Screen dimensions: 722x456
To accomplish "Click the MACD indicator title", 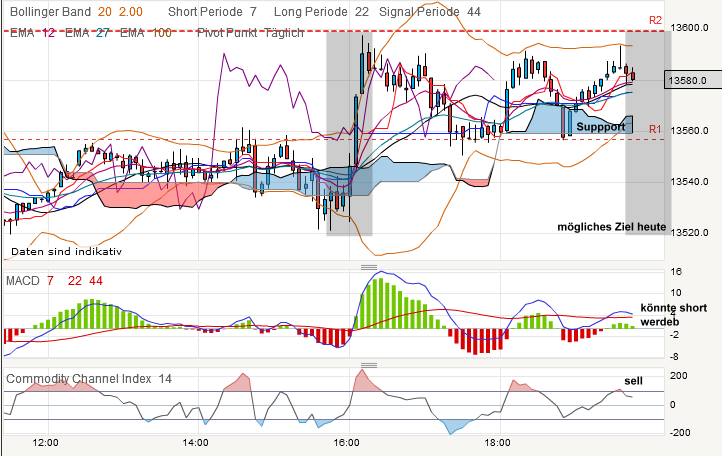I will tap(23, 281).
